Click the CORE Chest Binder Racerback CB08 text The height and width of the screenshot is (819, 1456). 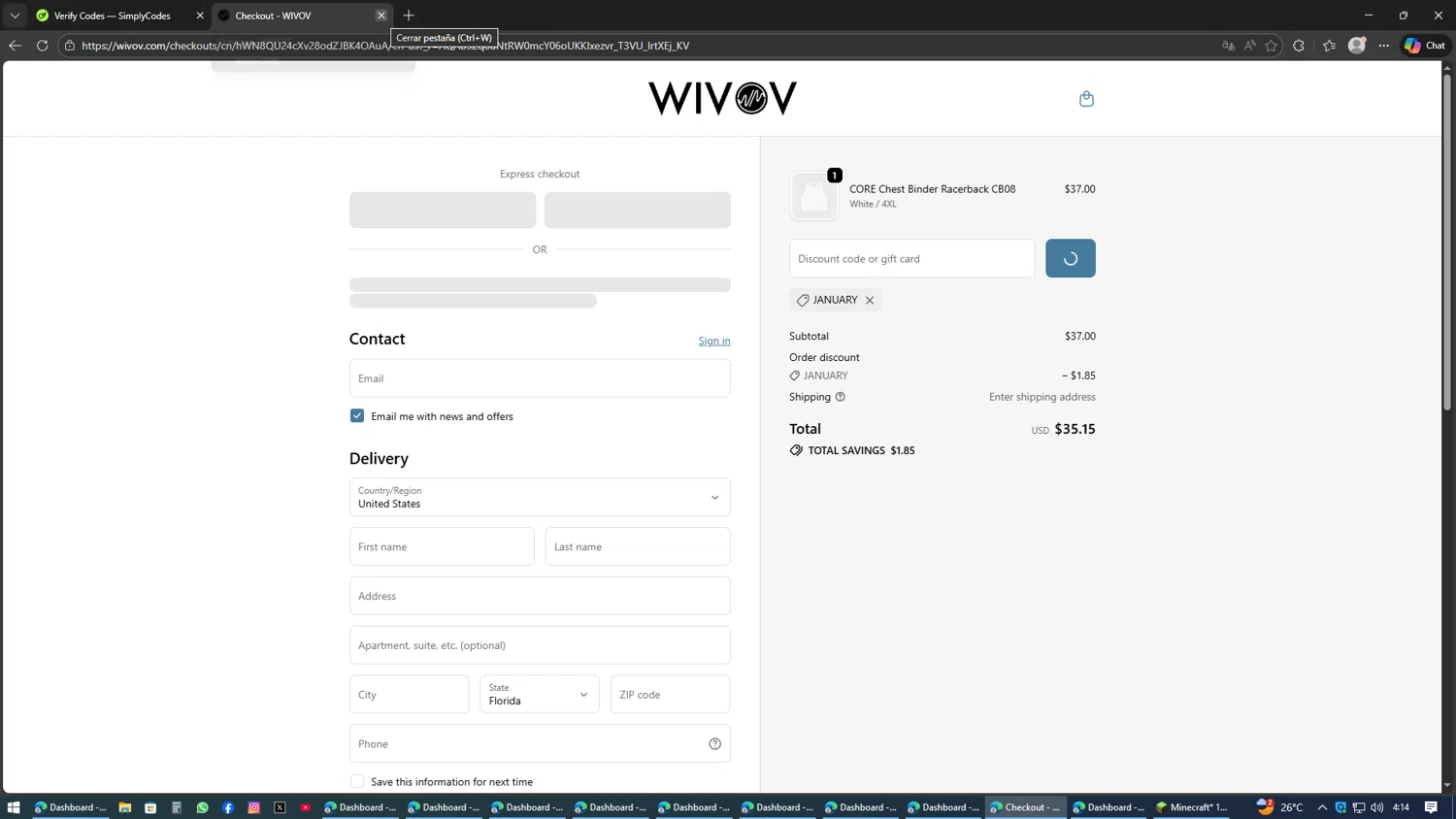tap(933, 189)
